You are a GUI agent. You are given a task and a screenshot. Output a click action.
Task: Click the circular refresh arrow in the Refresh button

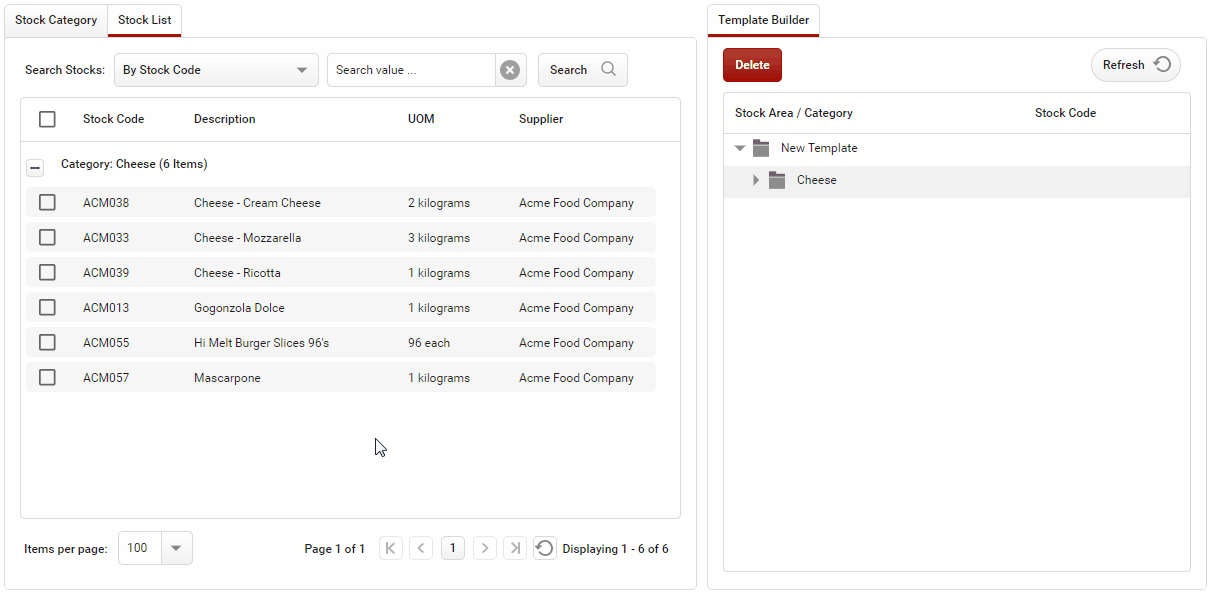point(1161,64)
